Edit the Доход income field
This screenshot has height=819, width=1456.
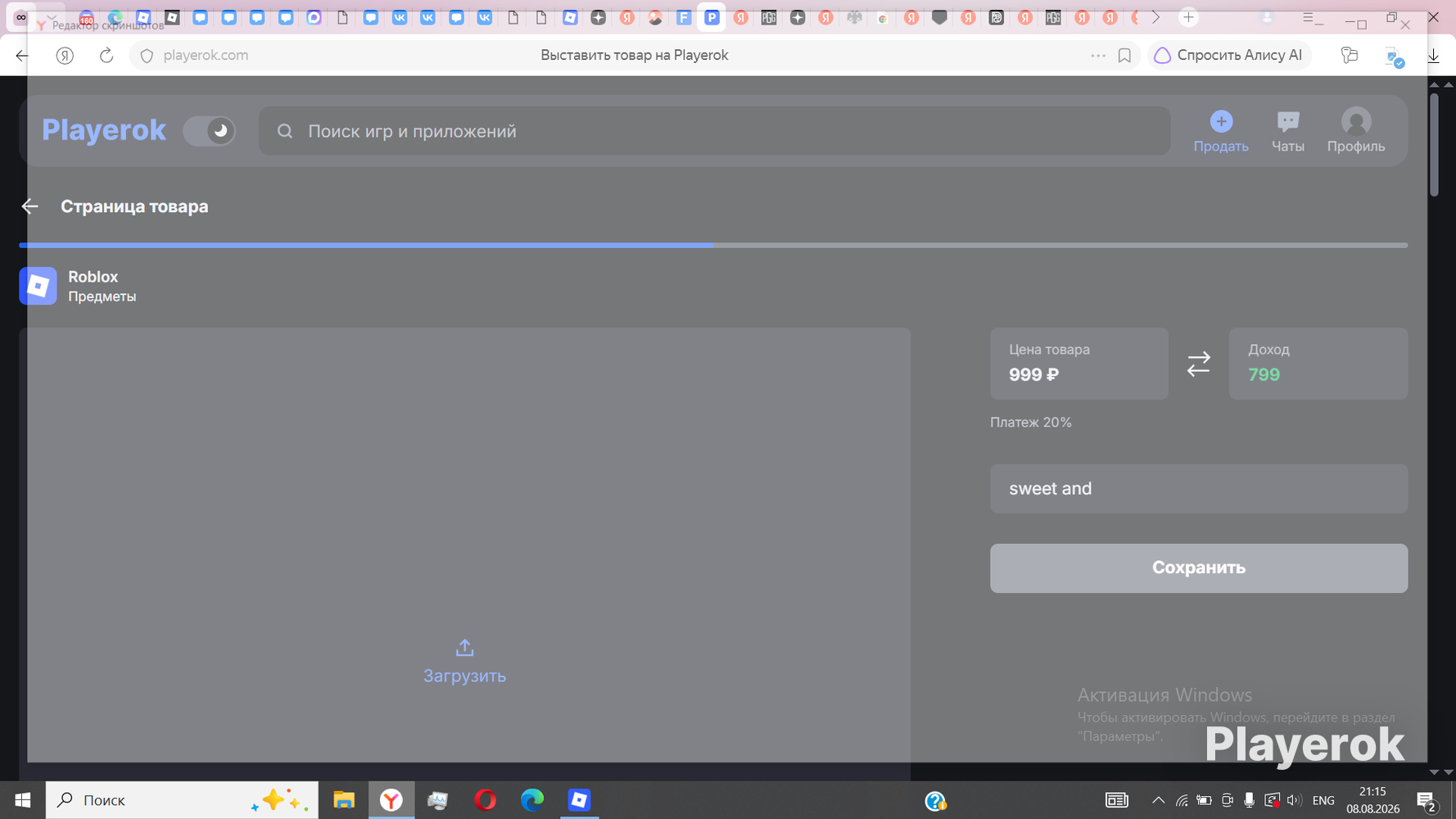[x=1318, y=364]
